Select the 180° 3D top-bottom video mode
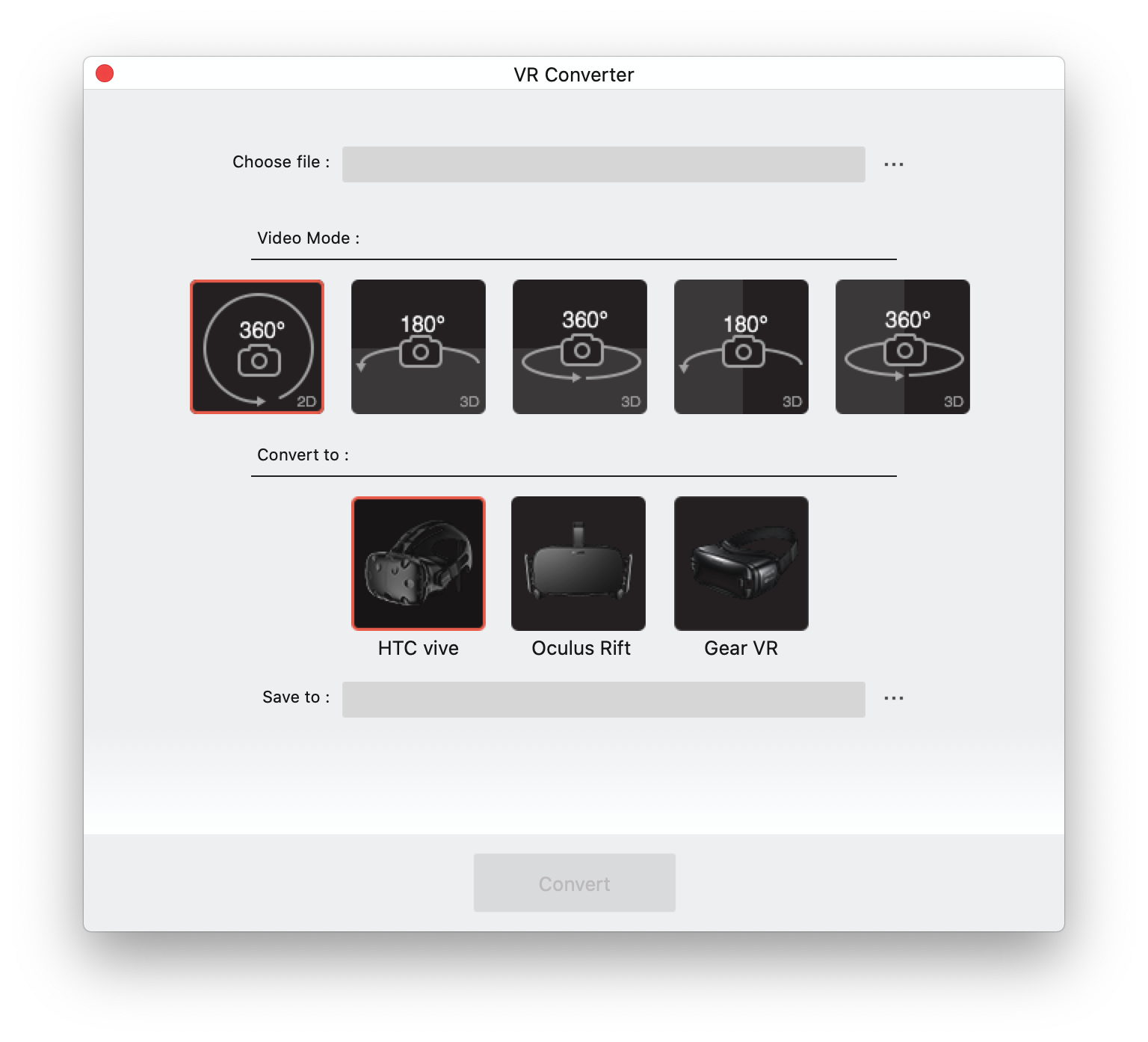The image size is (1148, 1042). [419, 347]
